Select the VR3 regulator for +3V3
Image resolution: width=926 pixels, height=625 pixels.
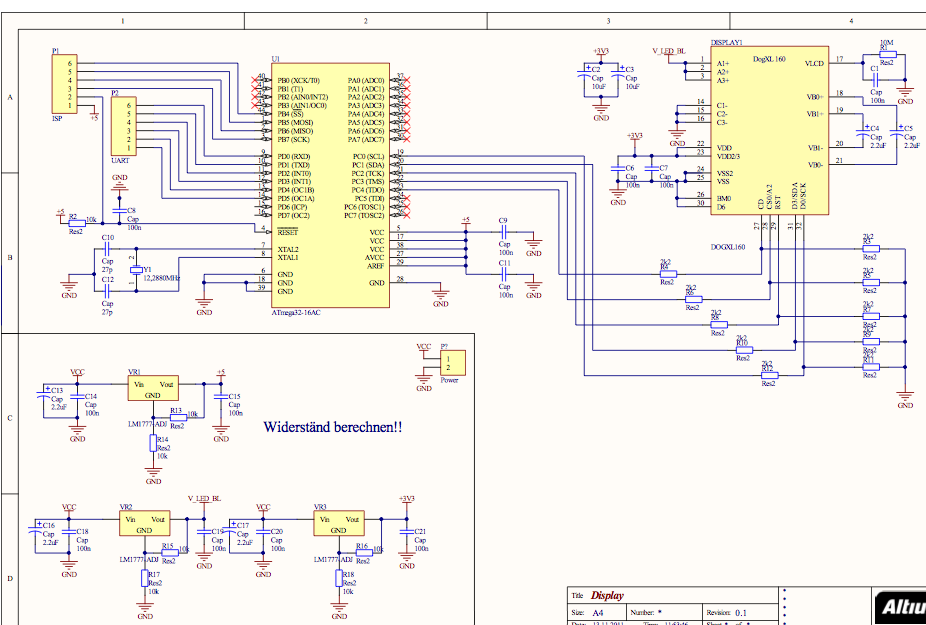(x=339, y=523)
